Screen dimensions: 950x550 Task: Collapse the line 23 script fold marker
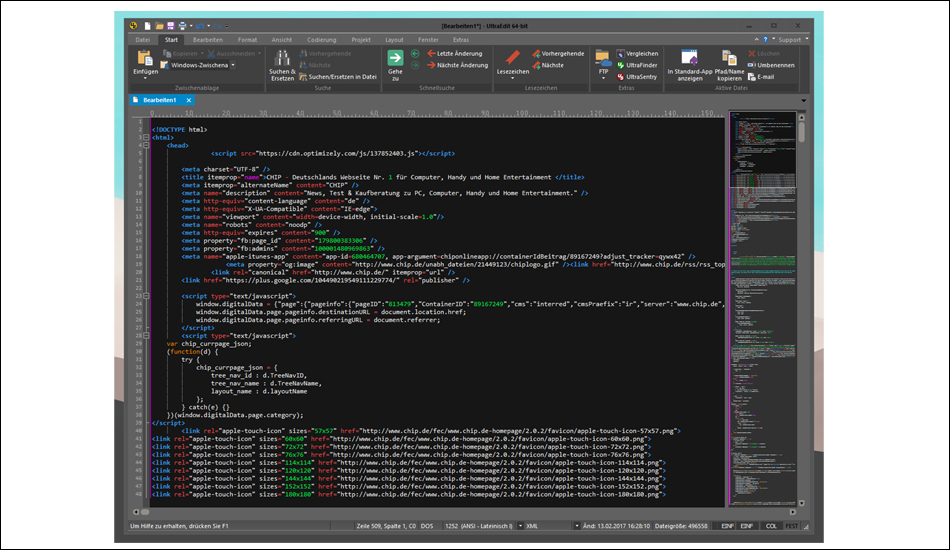pyautogui.click(x=147, y=296)
